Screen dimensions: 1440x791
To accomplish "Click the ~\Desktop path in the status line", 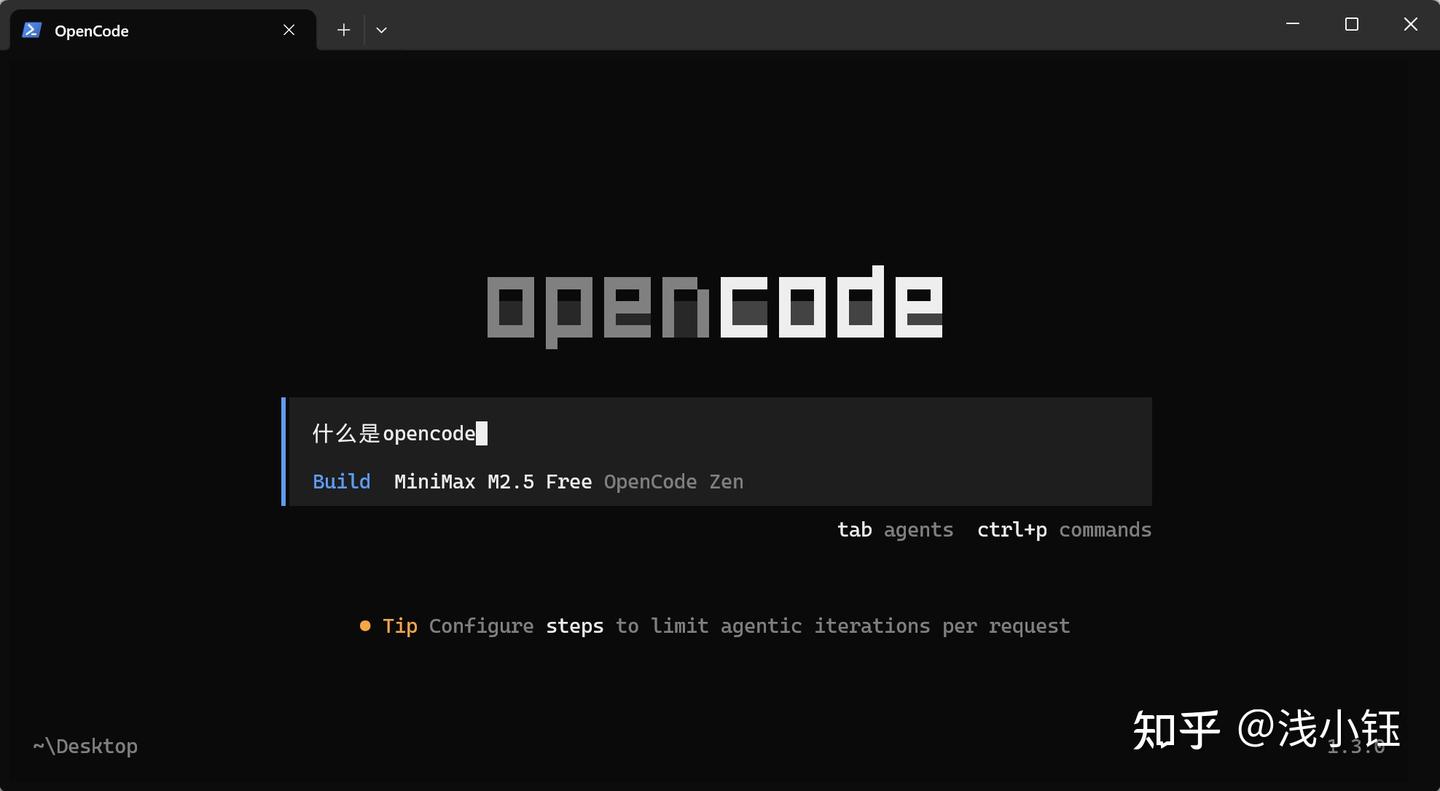I will point(85,746).
